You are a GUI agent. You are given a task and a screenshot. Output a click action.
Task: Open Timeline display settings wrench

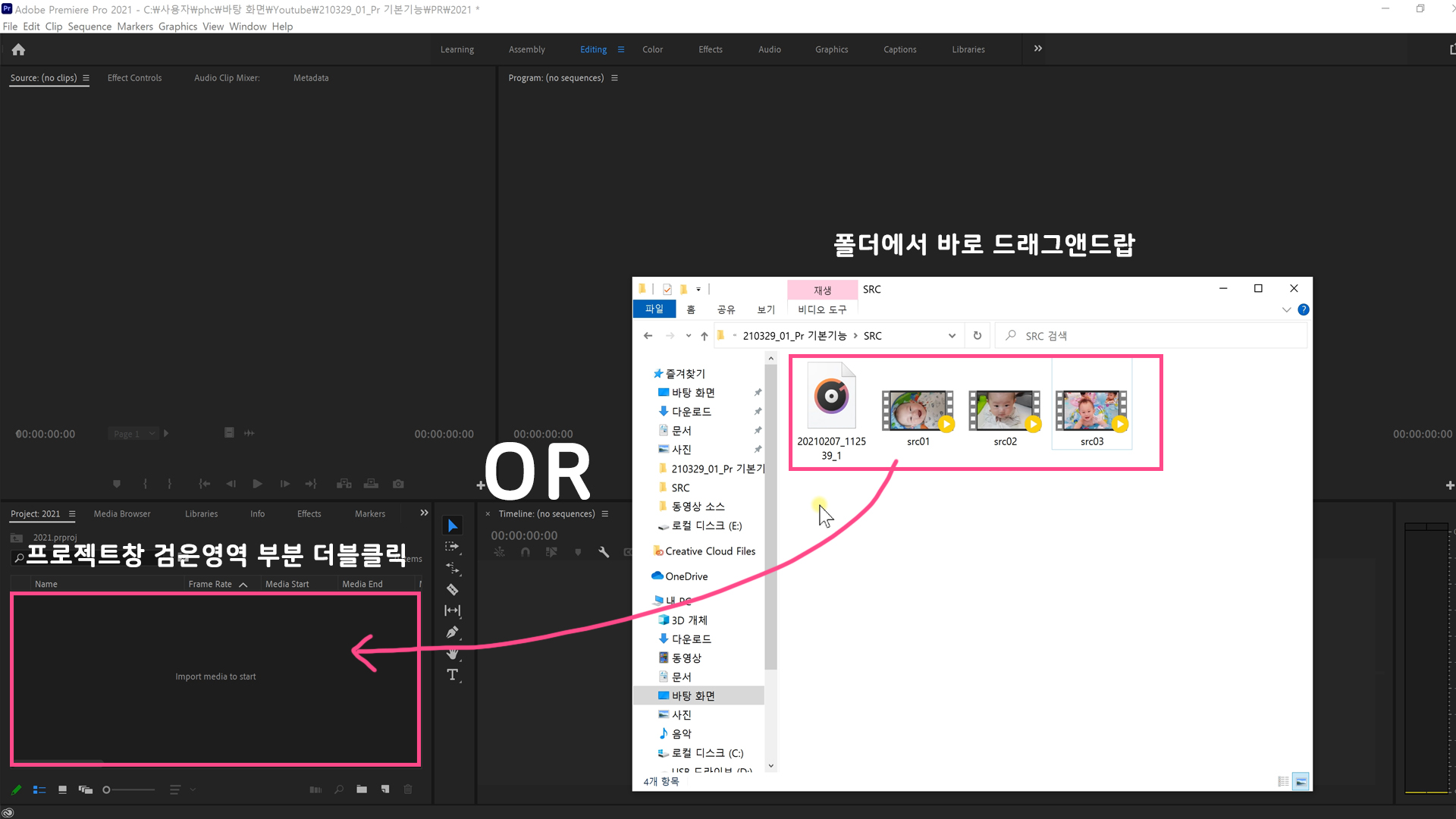click(x=604, y=552)
